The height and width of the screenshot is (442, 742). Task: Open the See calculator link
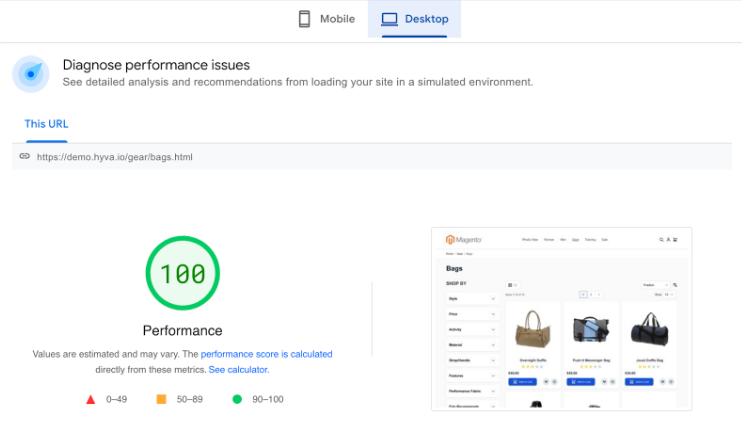click(x=239, y=370)
